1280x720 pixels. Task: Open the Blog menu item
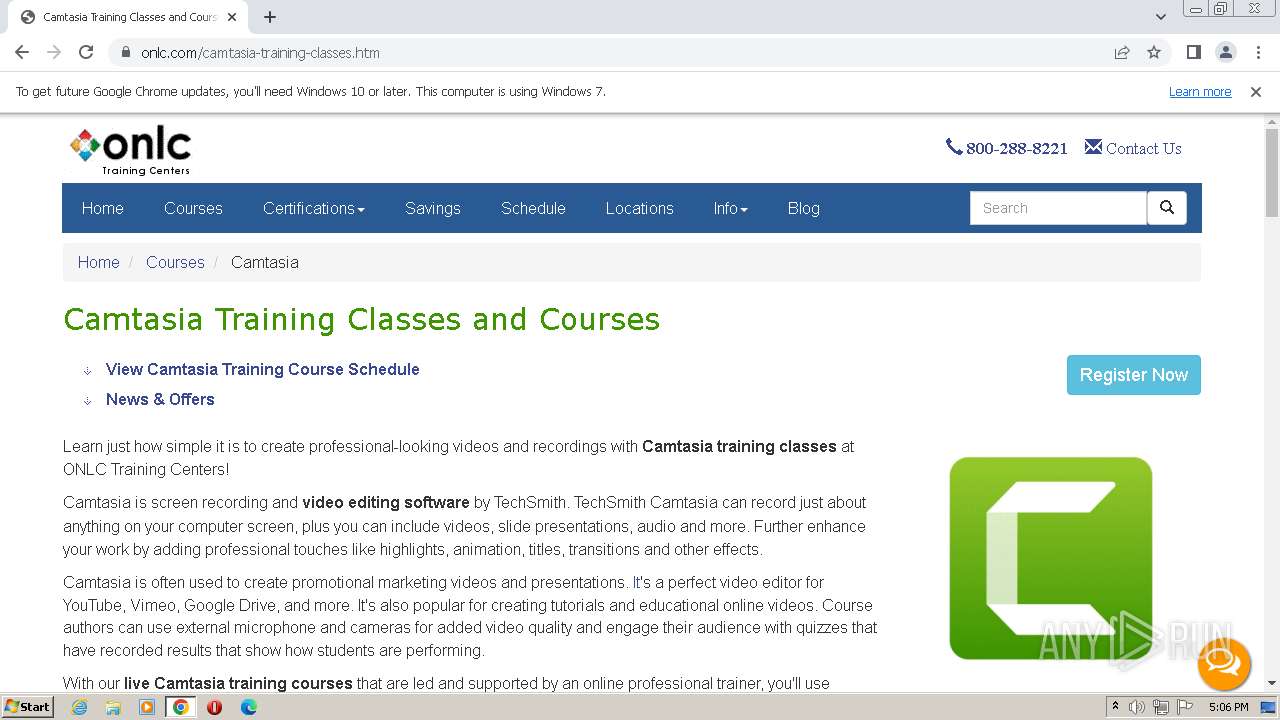pyautogui.click(x=804, y=208)
